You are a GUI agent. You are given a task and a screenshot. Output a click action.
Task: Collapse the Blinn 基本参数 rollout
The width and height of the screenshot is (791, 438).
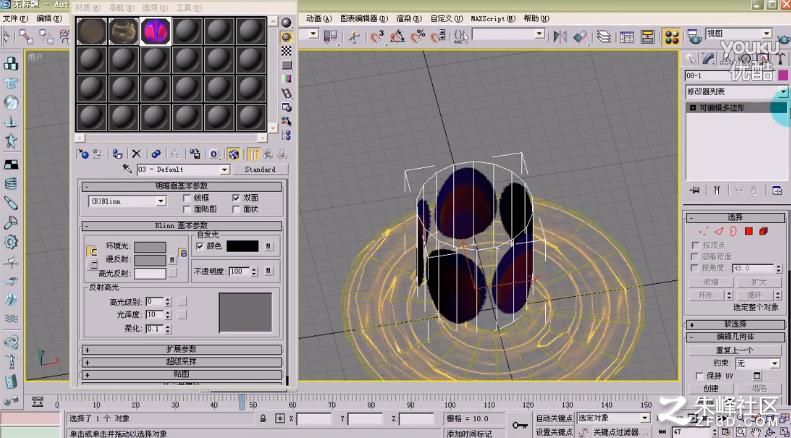(182, 226)
